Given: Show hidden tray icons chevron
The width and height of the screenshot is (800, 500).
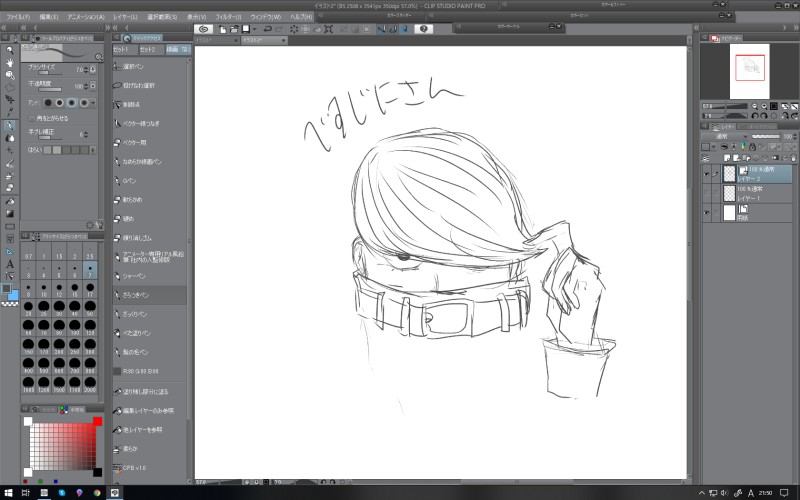Looking at the screenshot, I should click(702, 493).
